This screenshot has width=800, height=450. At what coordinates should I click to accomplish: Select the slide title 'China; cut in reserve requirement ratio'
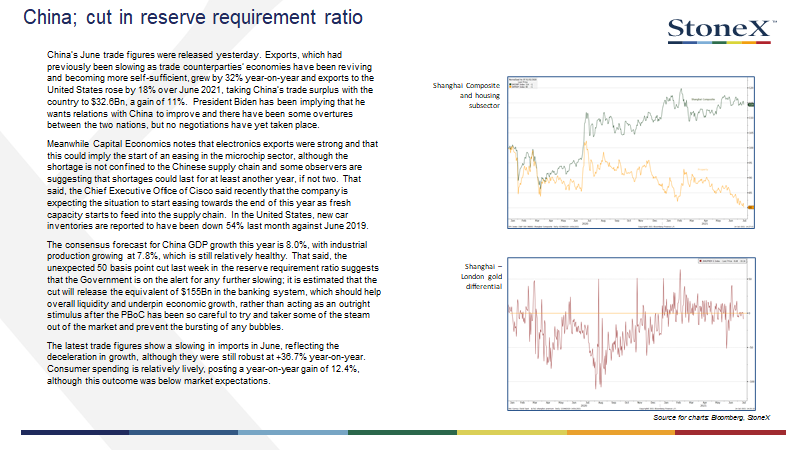coord(193,17)
